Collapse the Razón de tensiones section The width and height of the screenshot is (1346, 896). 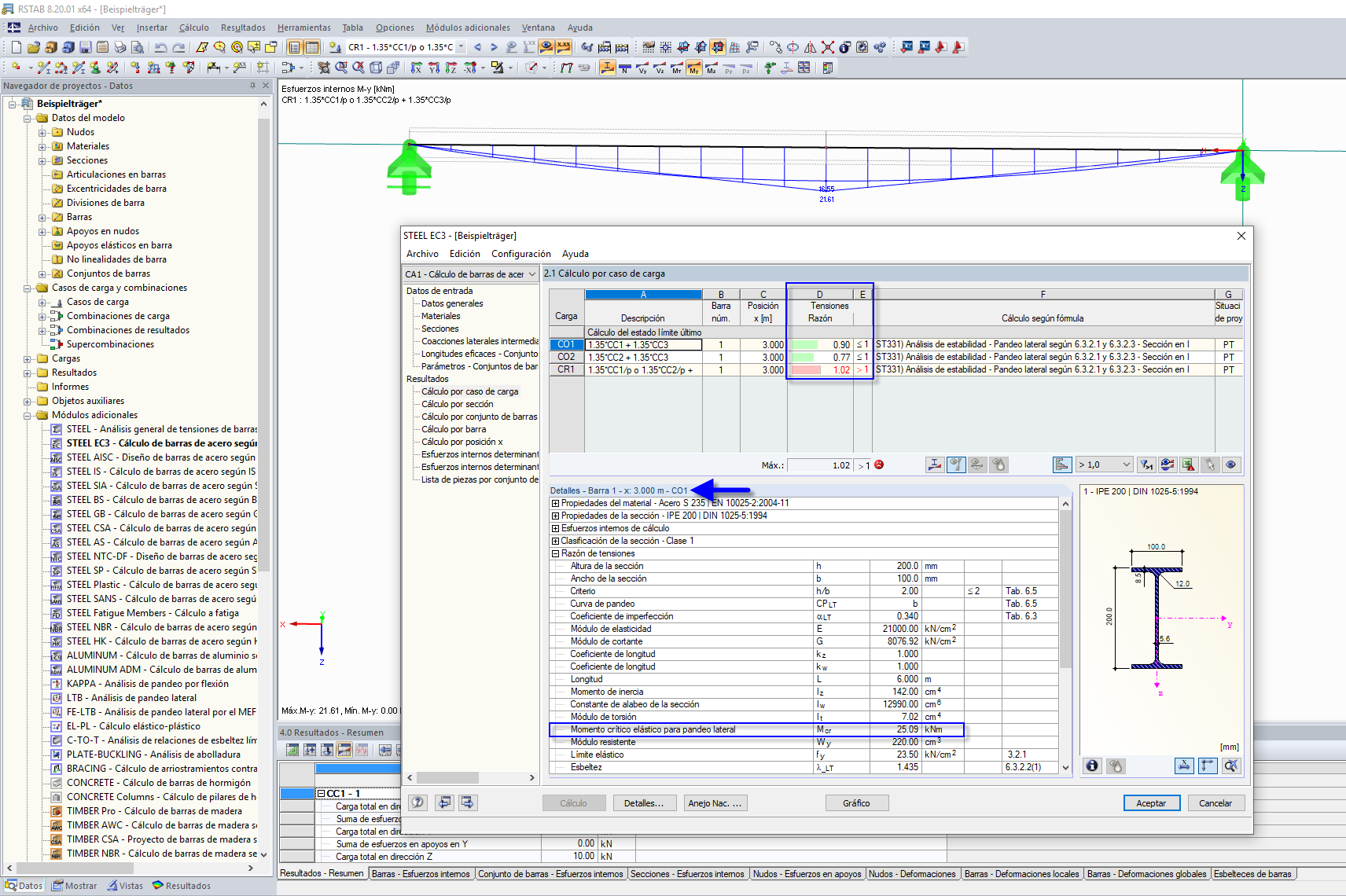point(555,553)
